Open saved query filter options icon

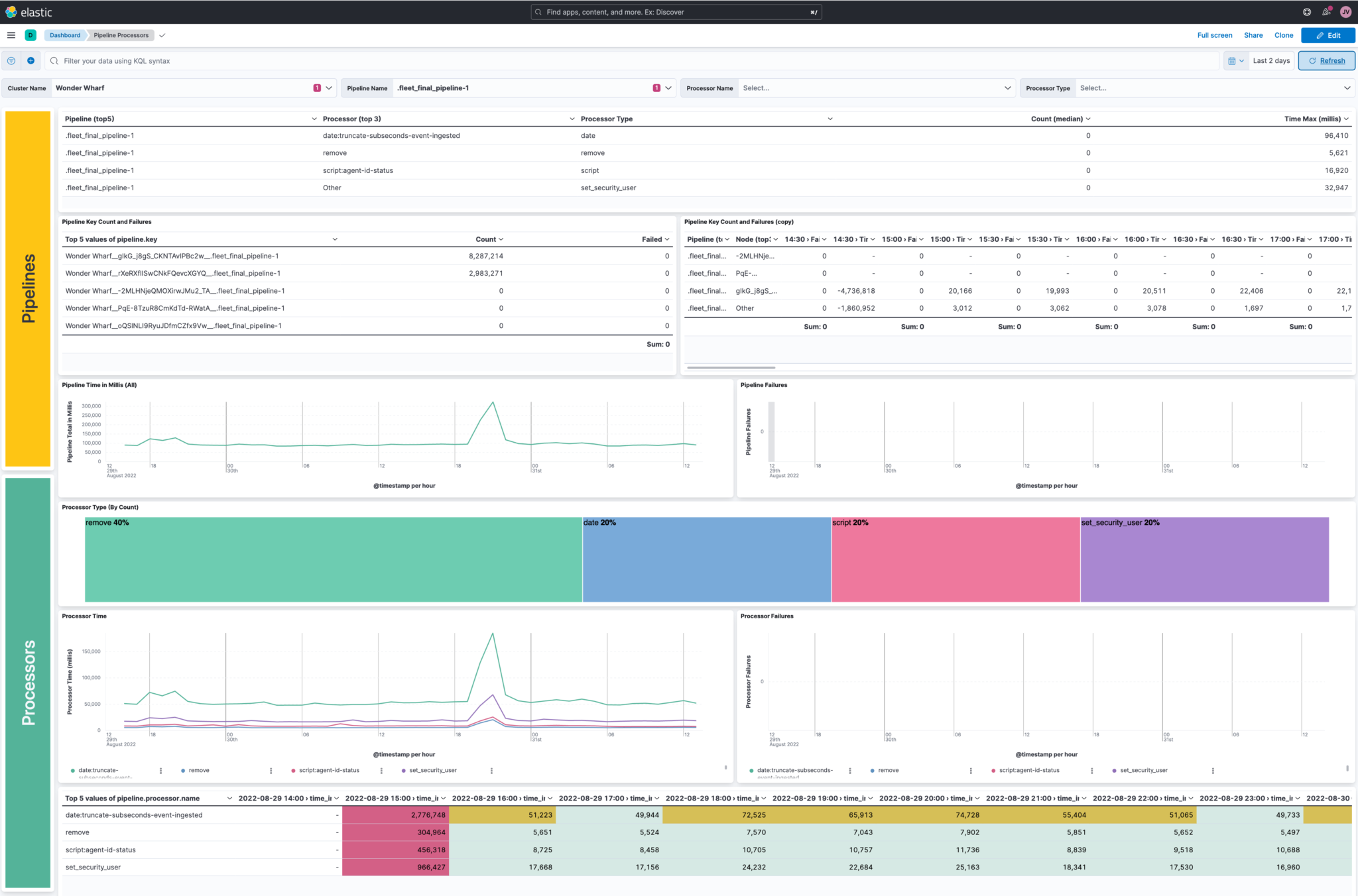(11, 60)
